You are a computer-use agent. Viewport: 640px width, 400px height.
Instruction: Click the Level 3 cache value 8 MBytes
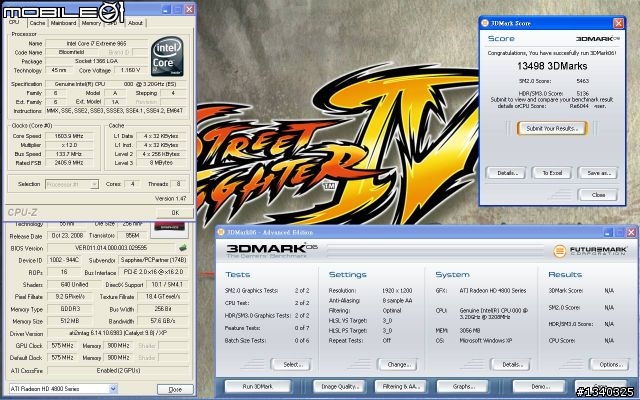[161, 163]
